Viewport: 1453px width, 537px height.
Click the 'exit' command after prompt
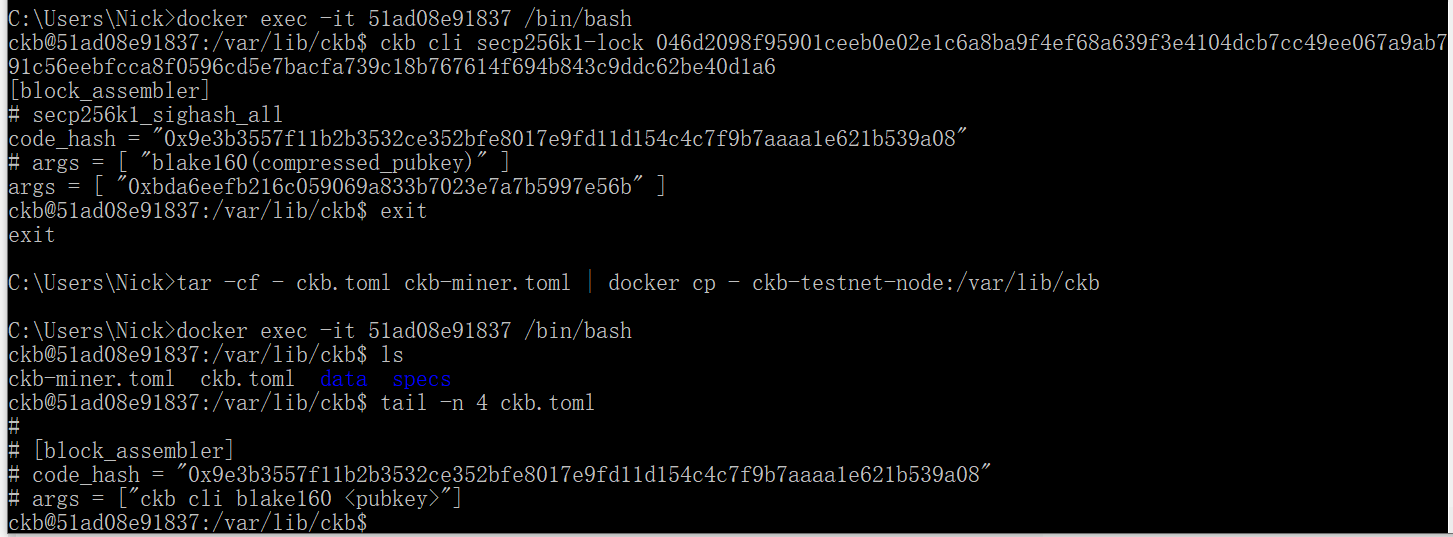(x=403, y=211)
